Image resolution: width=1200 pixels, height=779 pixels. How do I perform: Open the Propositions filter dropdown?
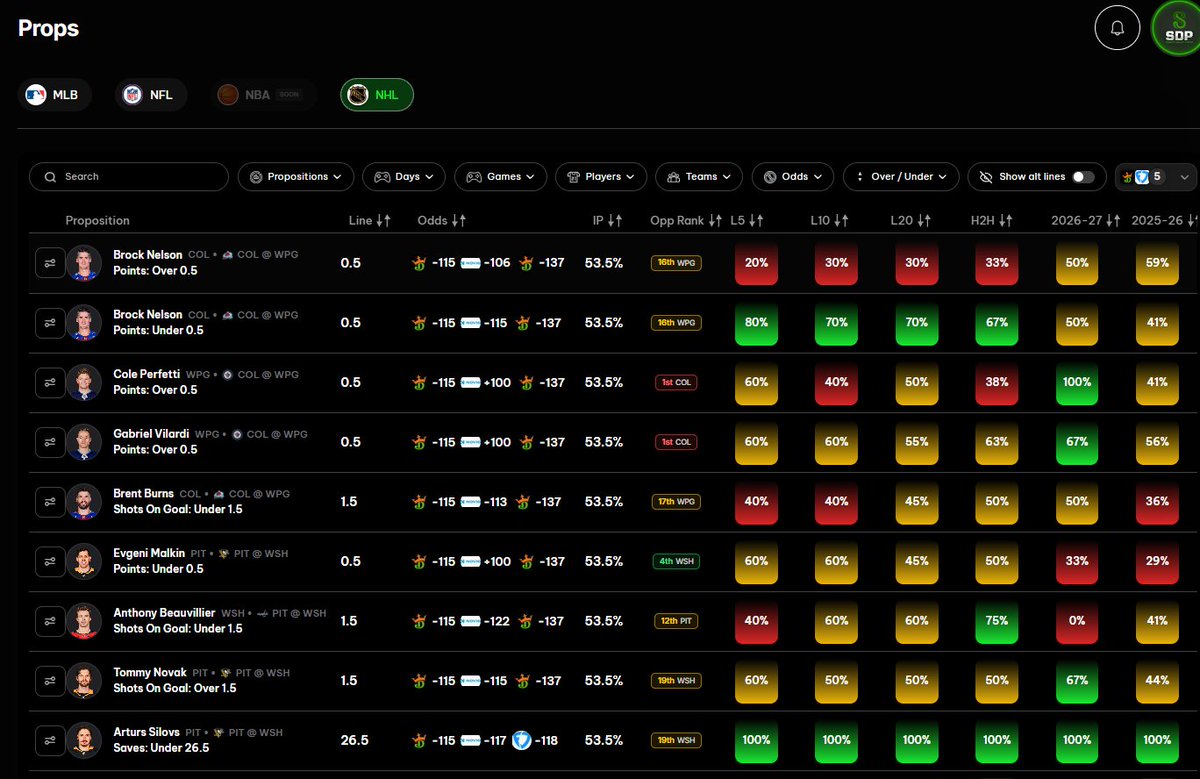tap(296, 176)
